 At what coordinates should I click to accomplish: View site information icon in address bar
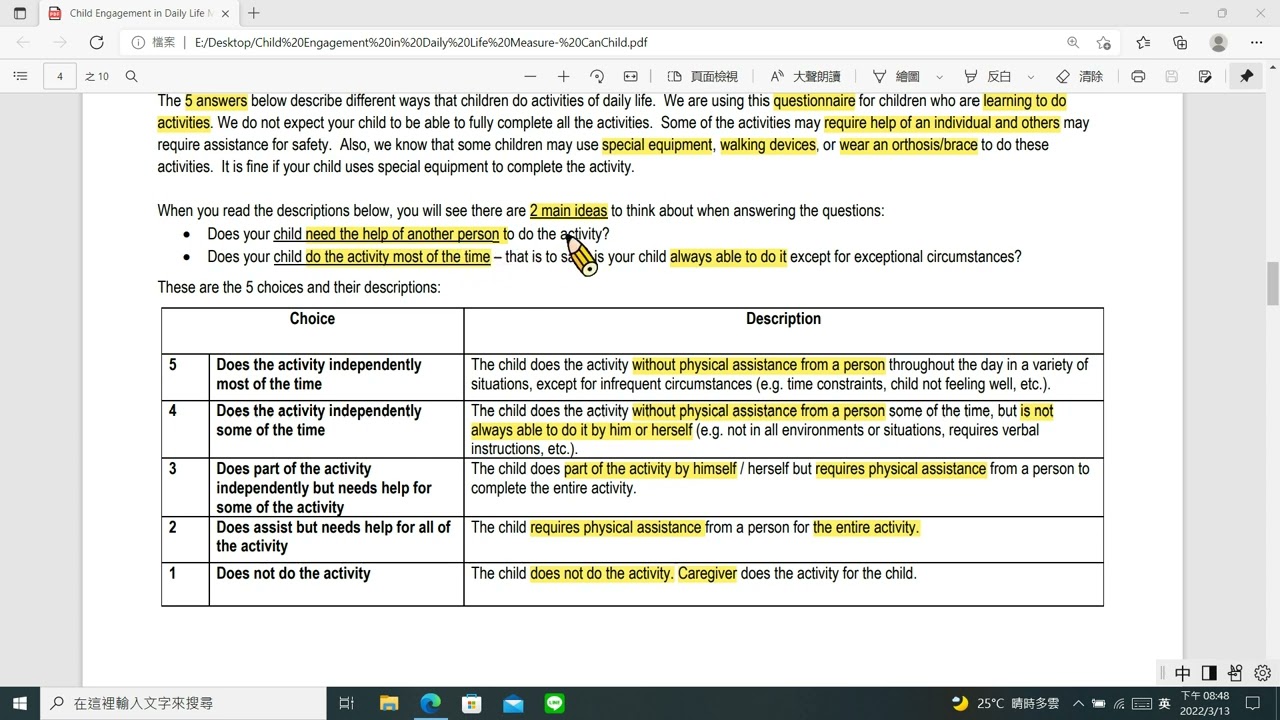[x=139, y=43]
